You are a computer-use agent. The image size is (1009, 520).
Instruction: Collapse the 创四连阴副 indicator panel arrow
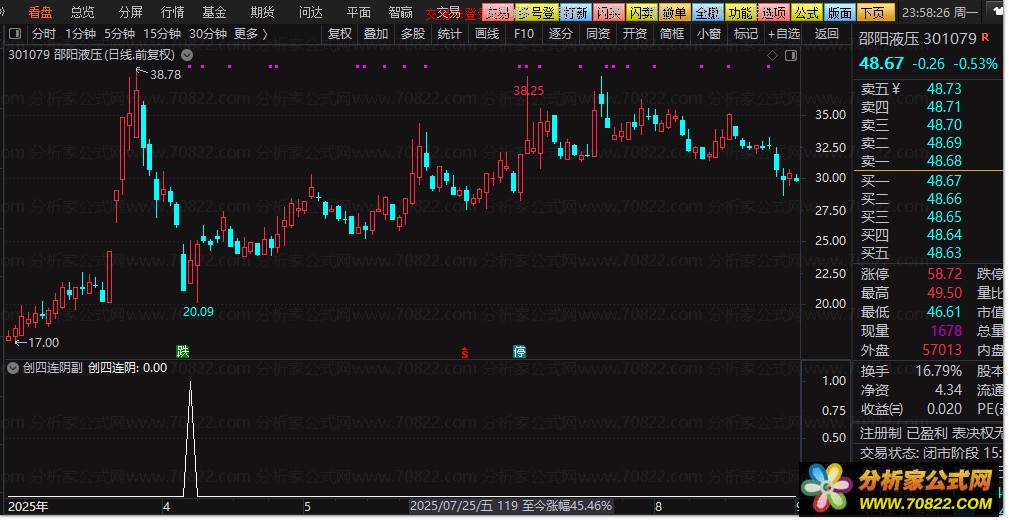(x=13, y=368)
